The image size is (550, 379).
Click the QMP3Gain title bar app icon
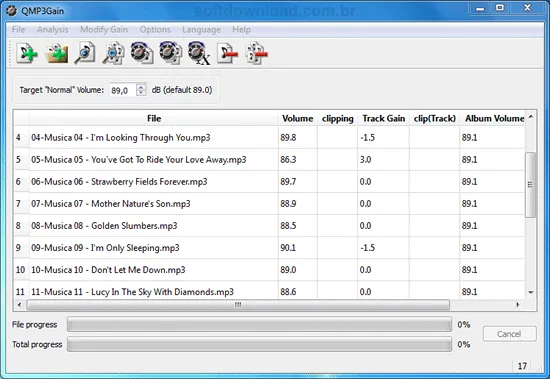12,11
